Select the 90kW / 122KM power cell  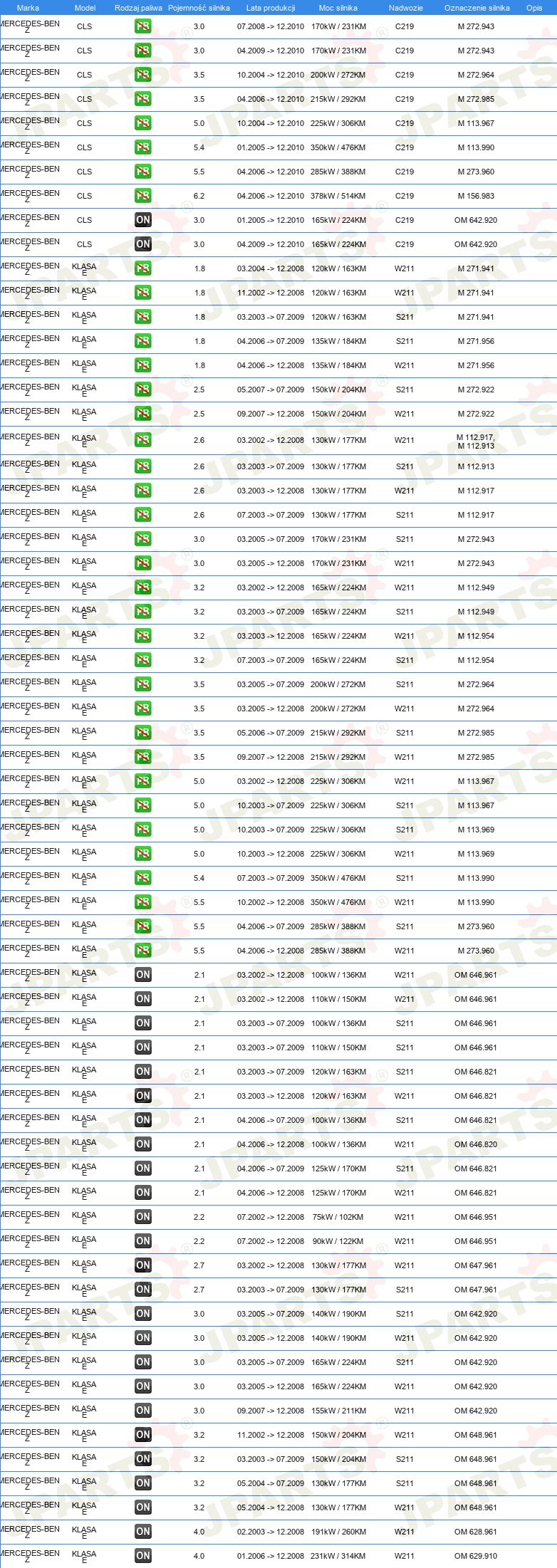338,1241
